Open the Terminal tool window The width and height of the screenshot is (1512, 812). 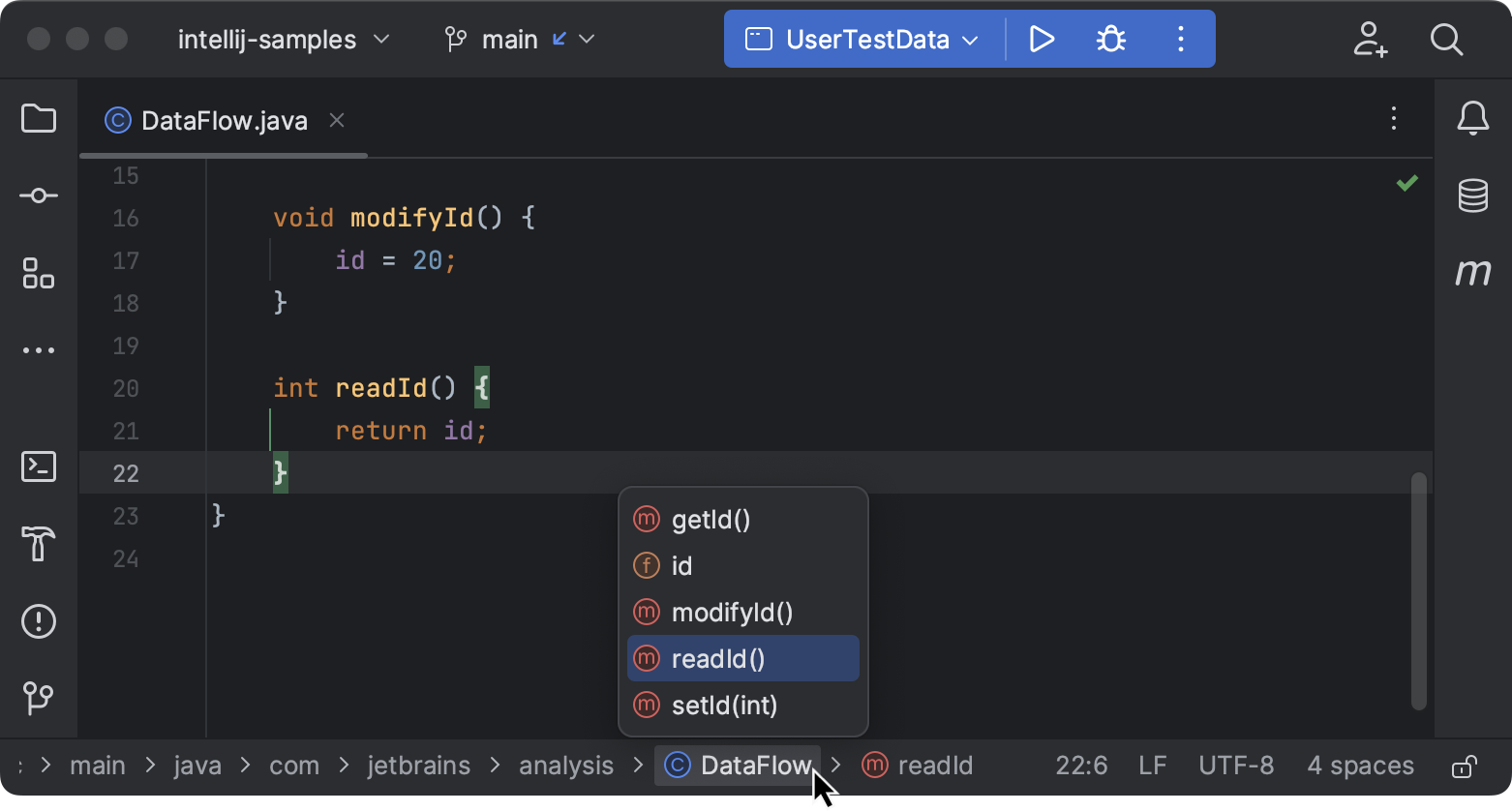pos(39,467)
